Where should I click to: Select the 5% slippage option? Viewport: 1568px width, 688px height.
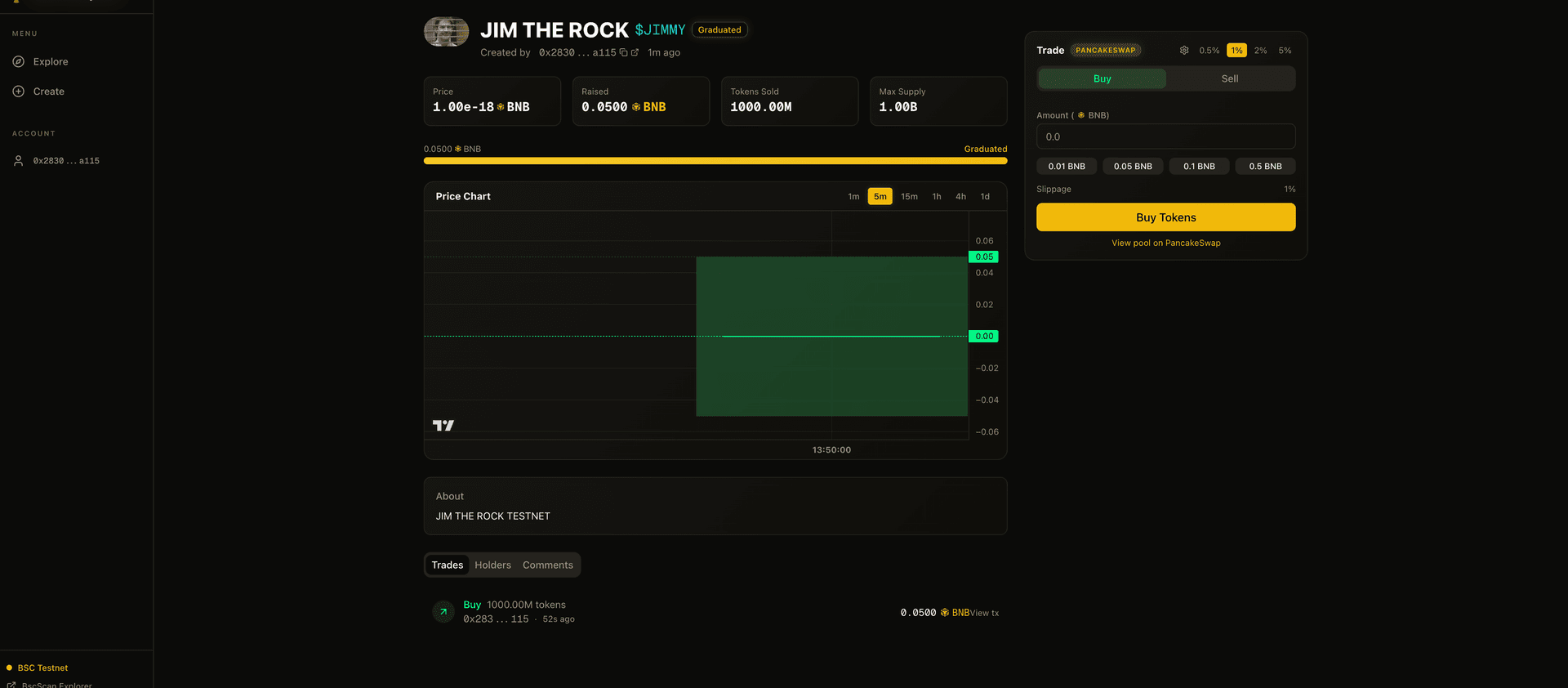(x=1285, y=51)
